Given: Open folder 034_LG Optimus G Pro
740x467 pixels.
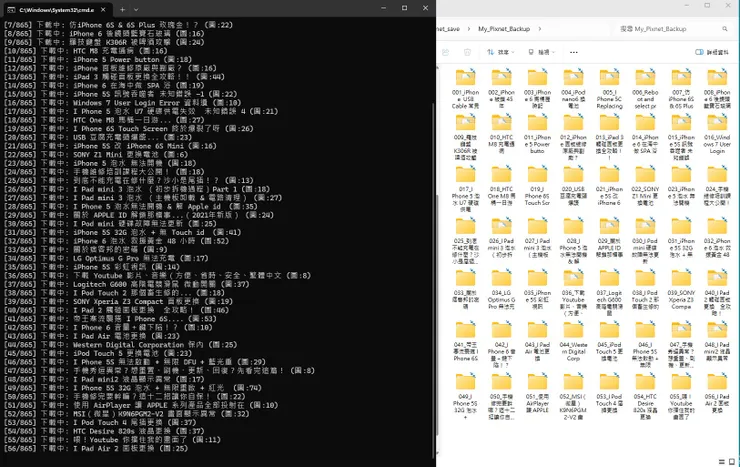Looking at the screenshot, I should tap(501, 289).
